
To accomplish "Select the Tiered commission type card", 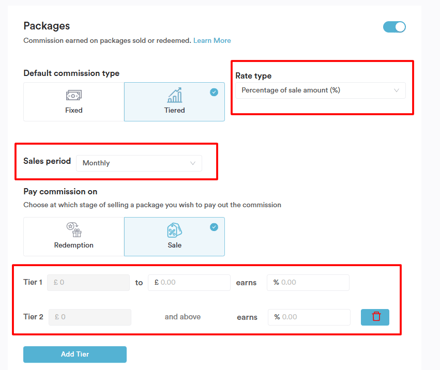I will click(x=174, y=102).
